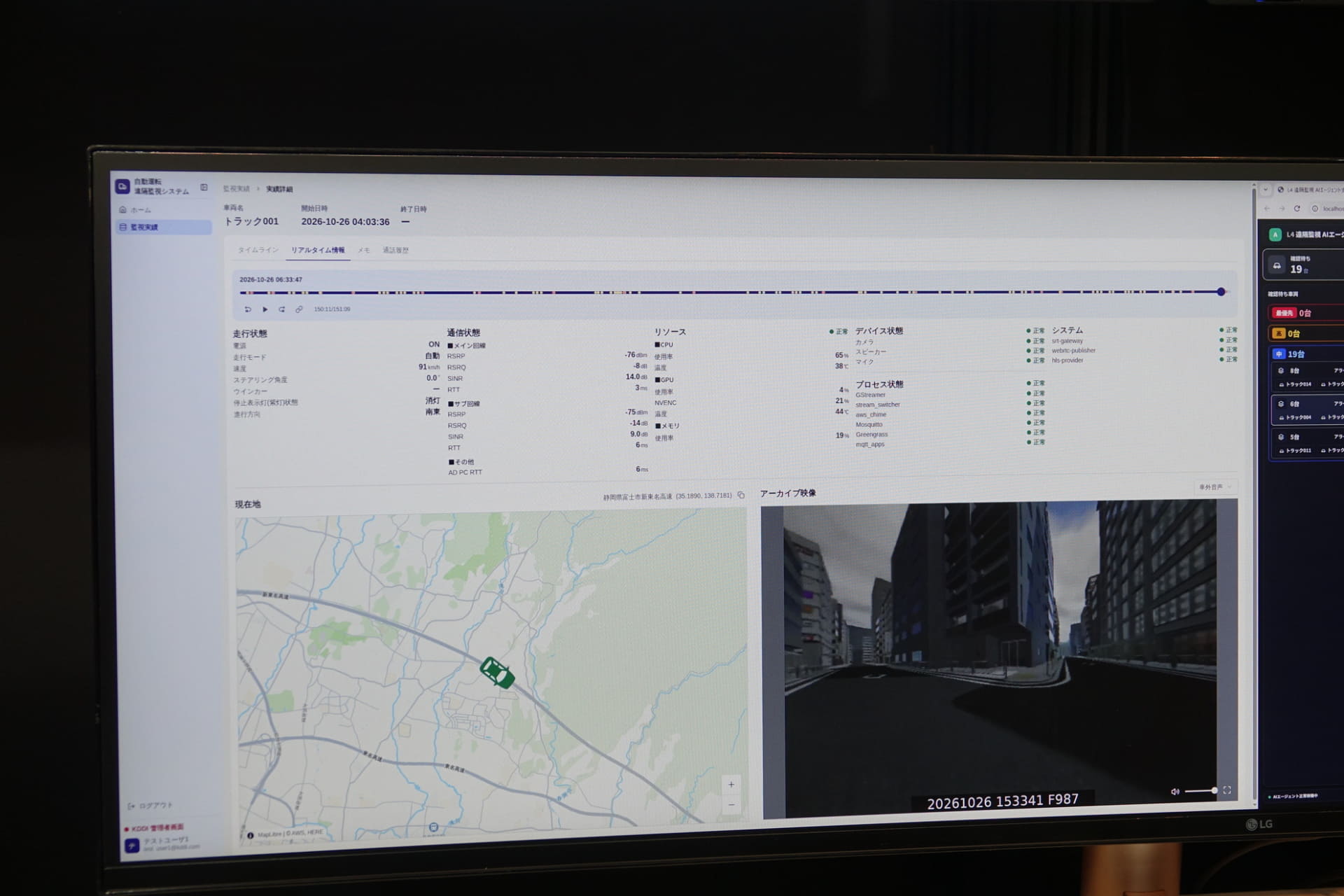Adjust the video volume slider
This screenshot has height=896, width=1344.
(1201, 791)
